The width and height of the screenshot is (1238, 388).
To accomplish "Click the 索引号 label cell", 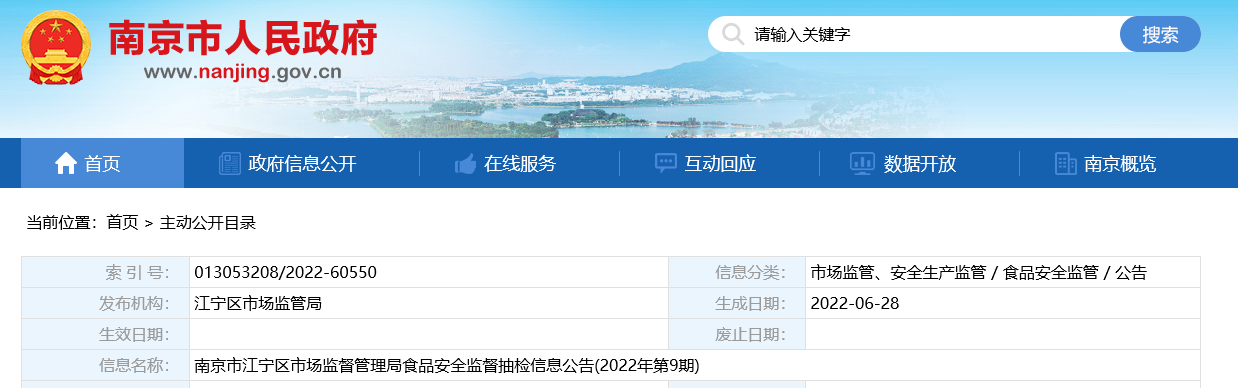I will click(x=105, y=272).
